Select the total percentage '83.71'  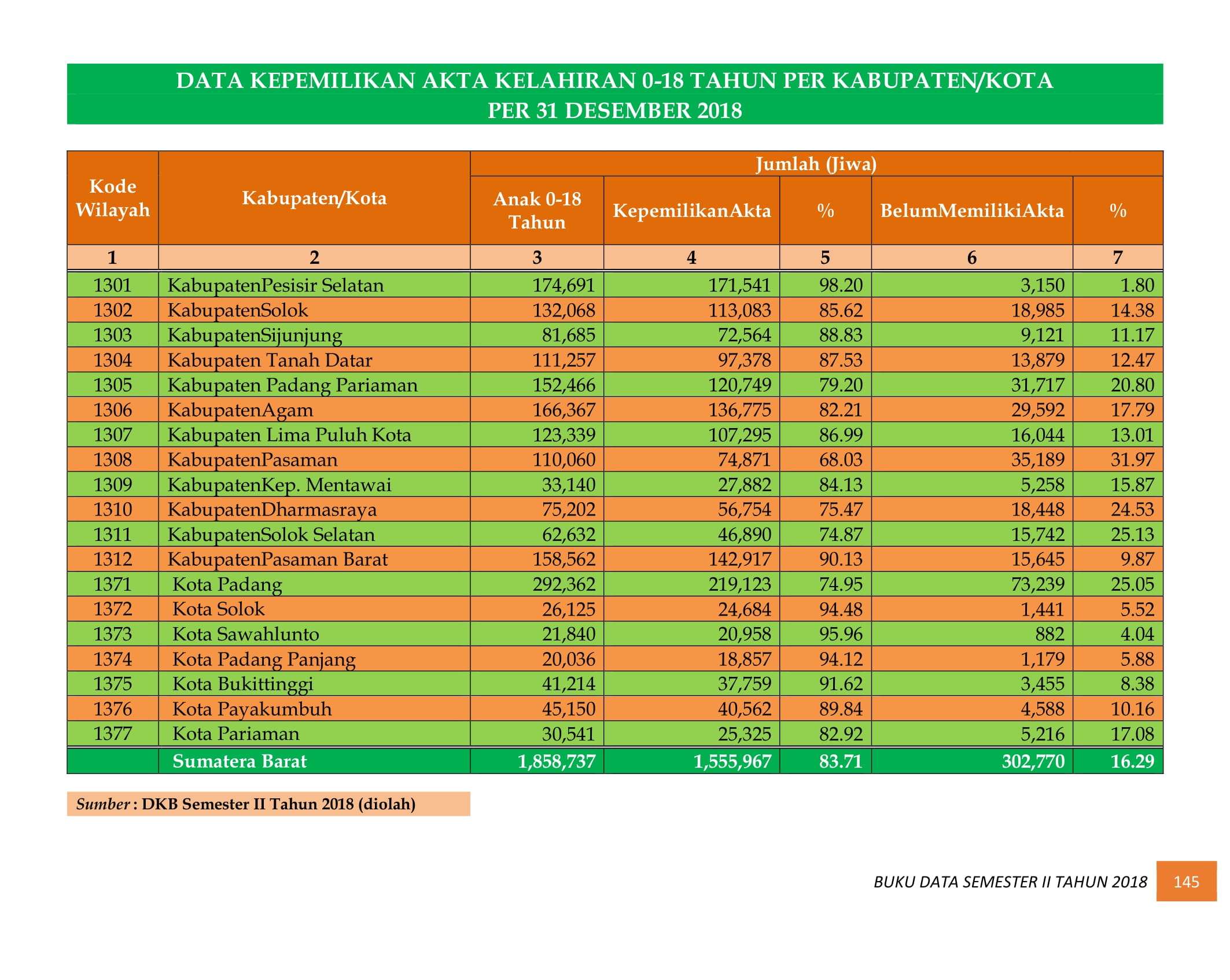pos(841,761)
